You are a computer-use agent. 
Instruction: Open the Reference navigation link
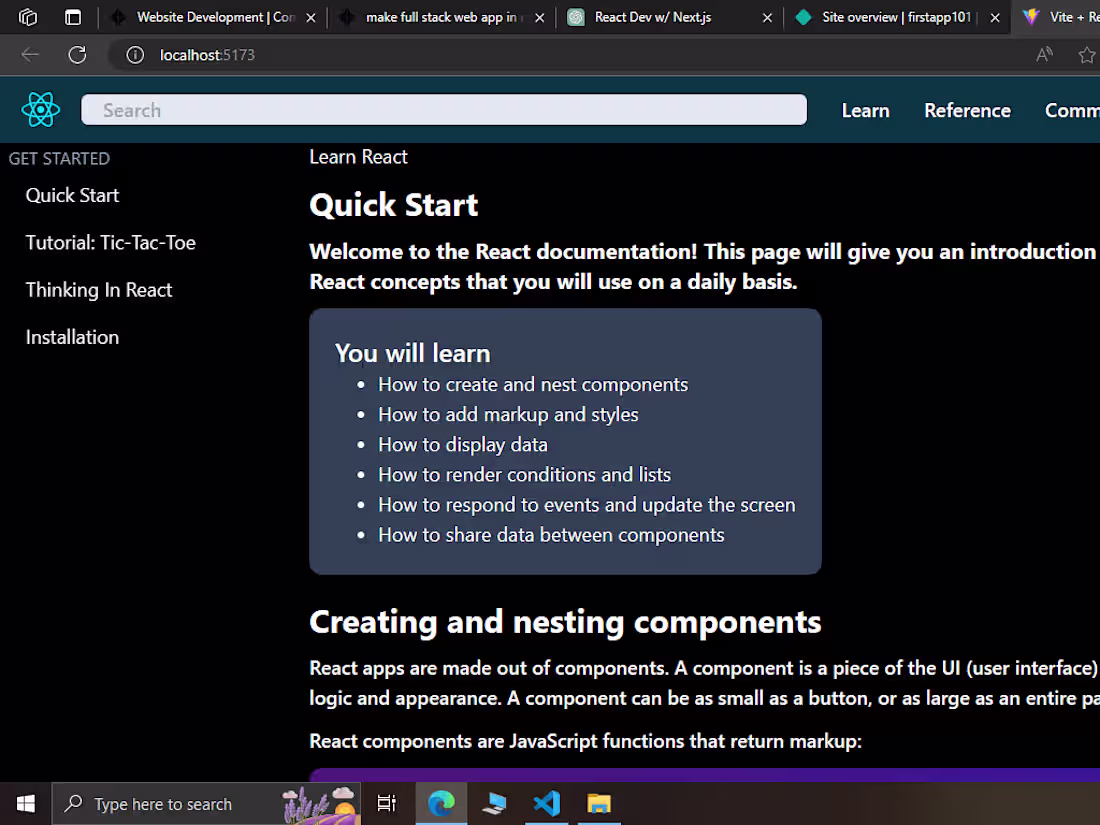[967, 111]
